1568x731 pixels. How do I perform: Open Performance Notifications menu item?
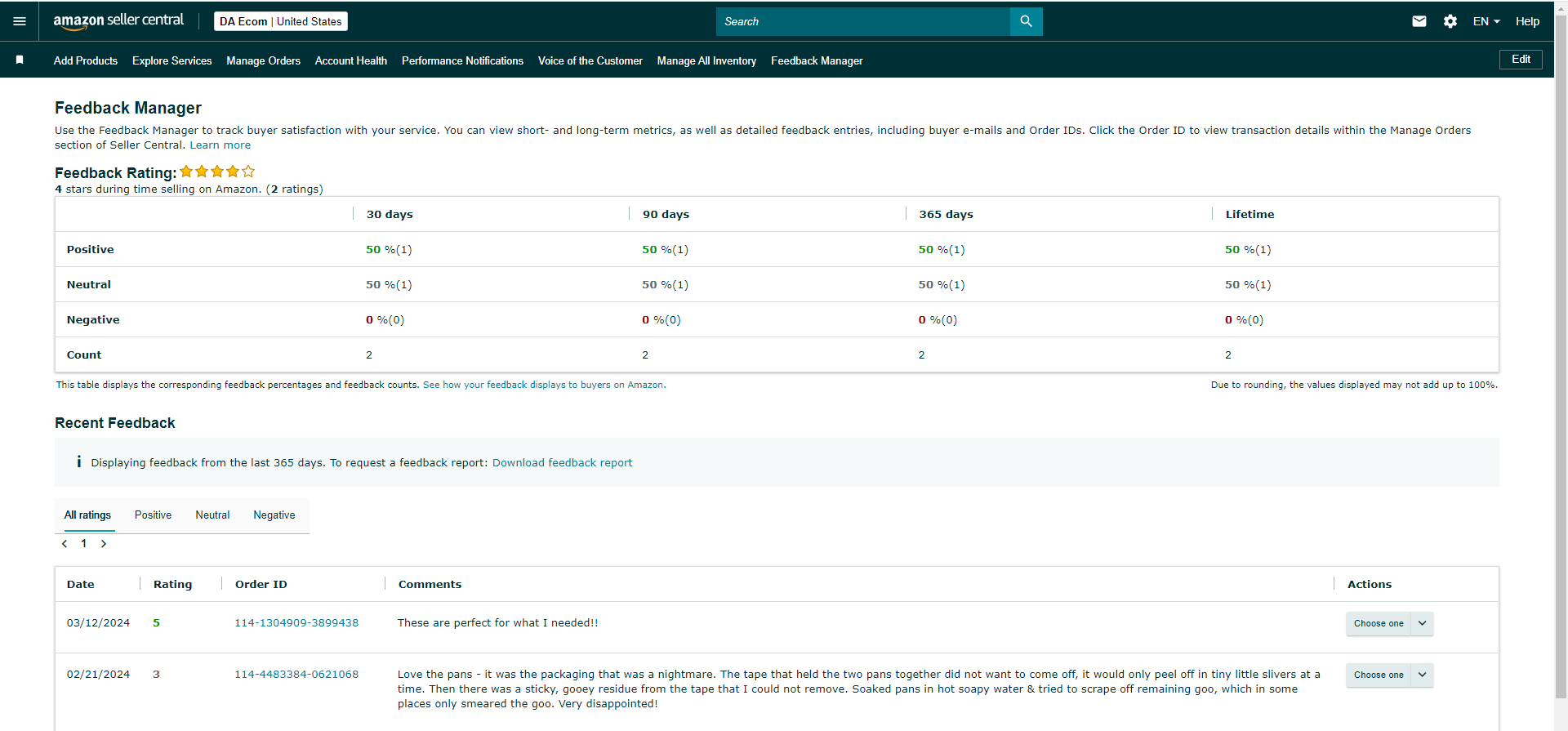click(462, 60)
